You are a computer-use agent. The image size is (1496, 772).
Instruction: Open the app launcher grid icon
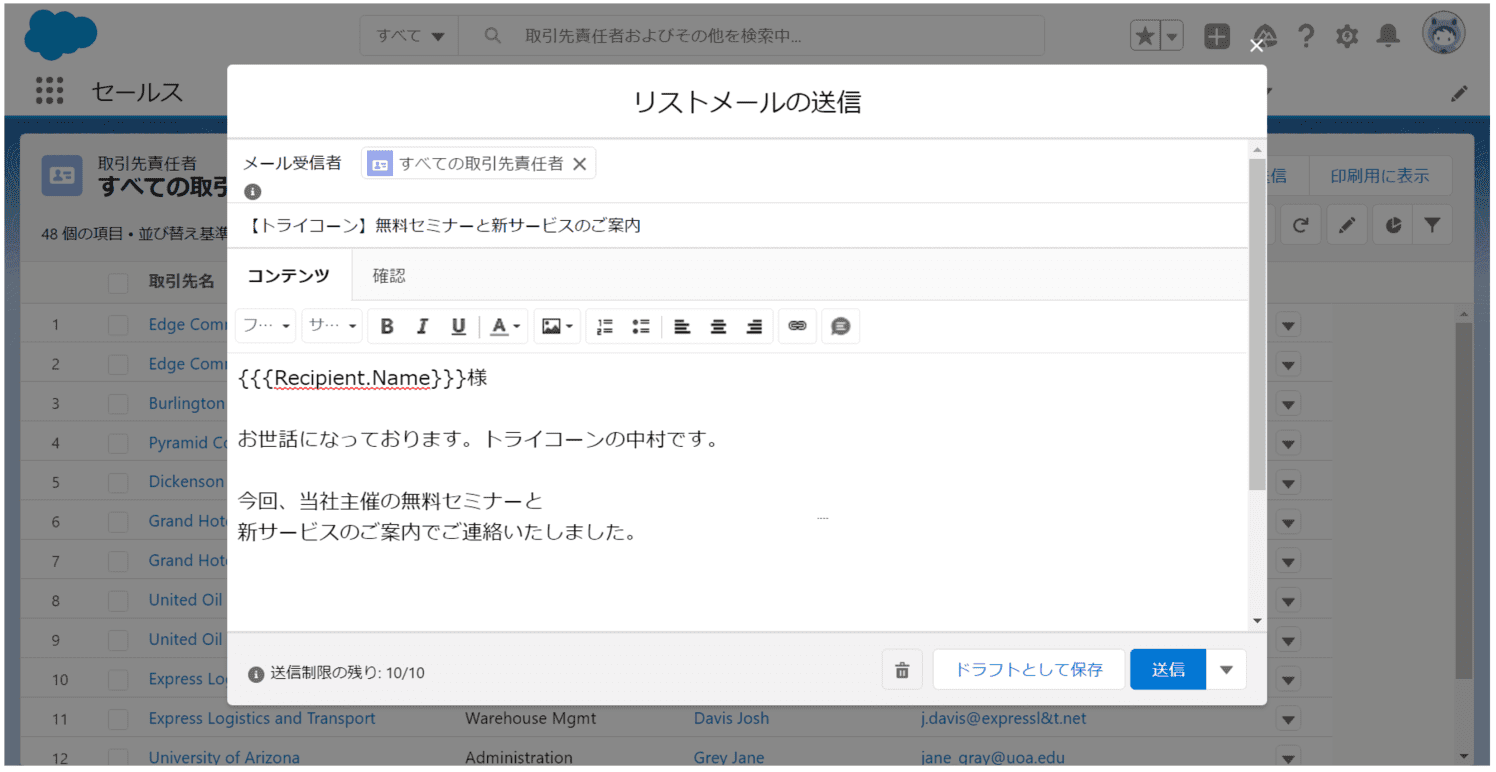coord(50,91)
